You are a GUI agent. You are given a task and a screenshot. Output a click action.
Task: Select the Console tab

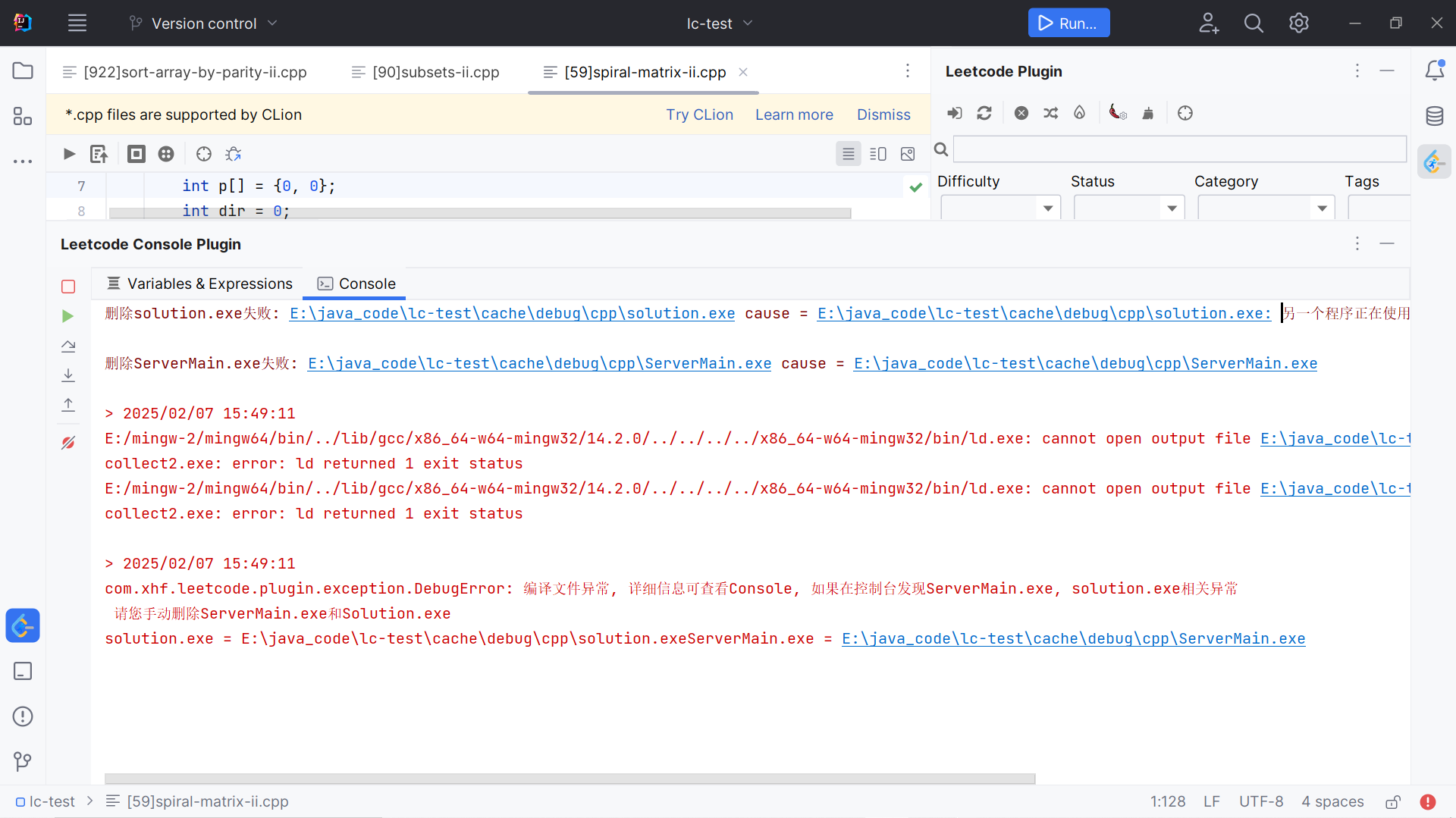pyautogui.click(x=356, y=284)
